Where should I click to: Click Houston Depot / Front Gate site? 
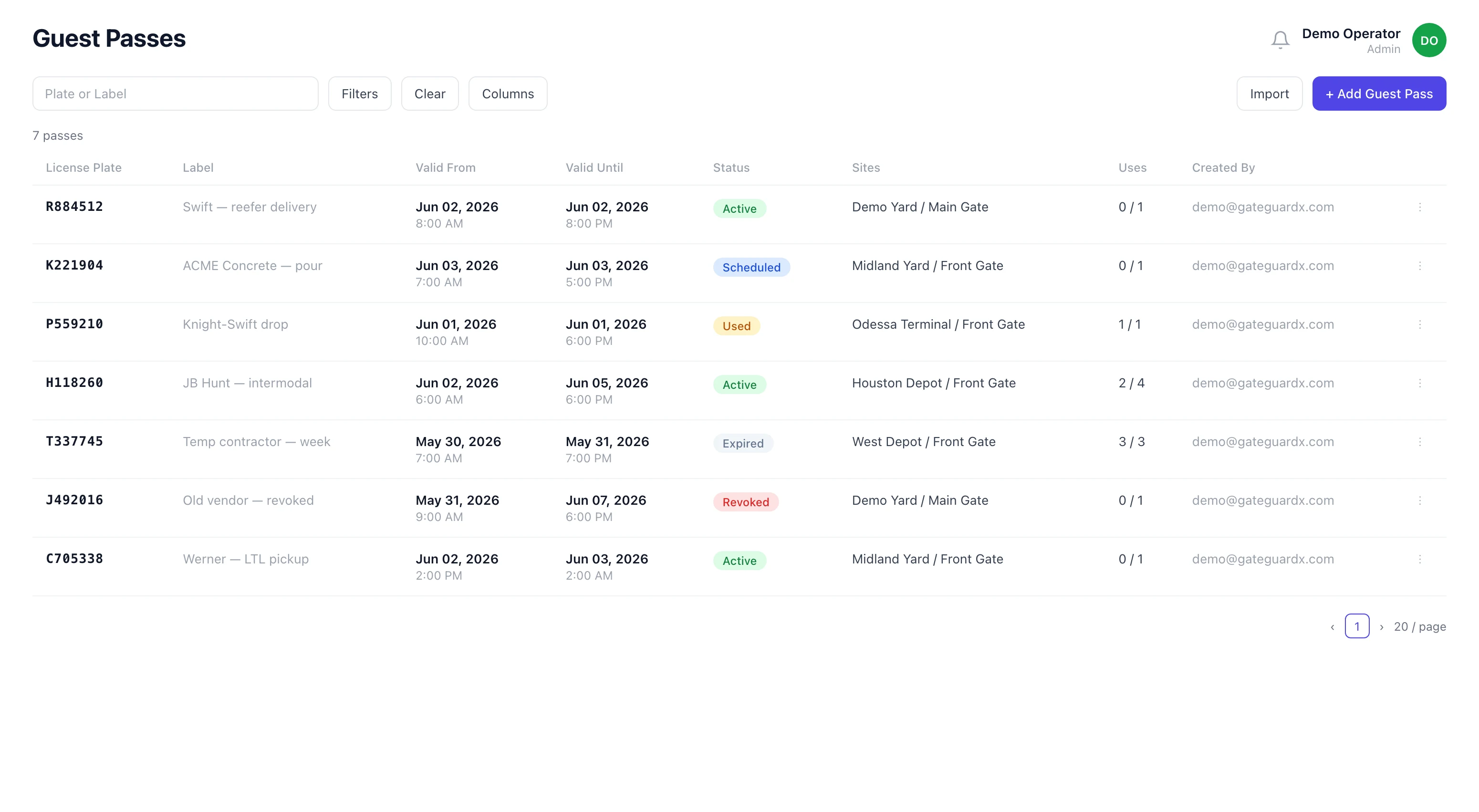(x=934, y=383)
